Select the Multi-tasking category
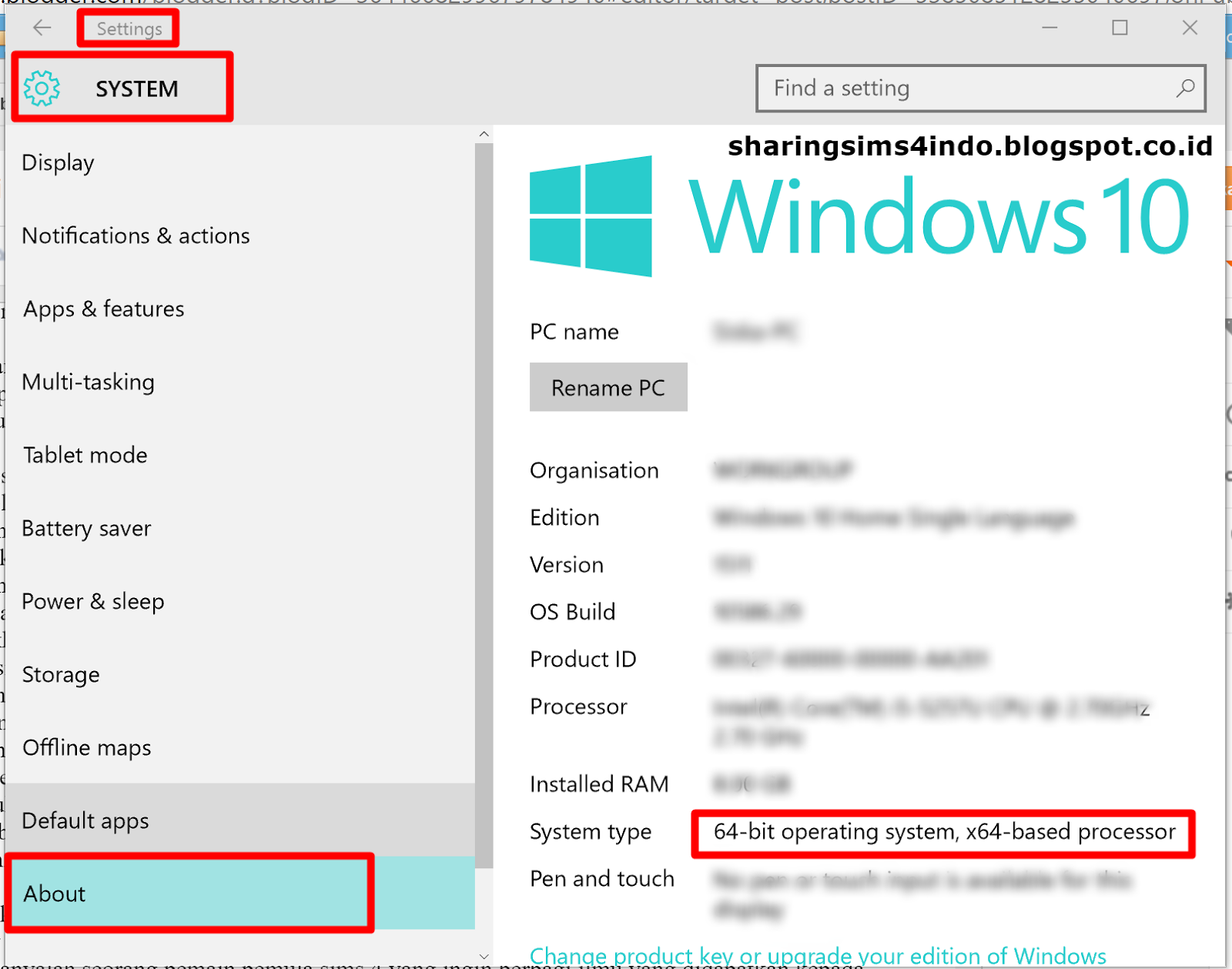 240,382
